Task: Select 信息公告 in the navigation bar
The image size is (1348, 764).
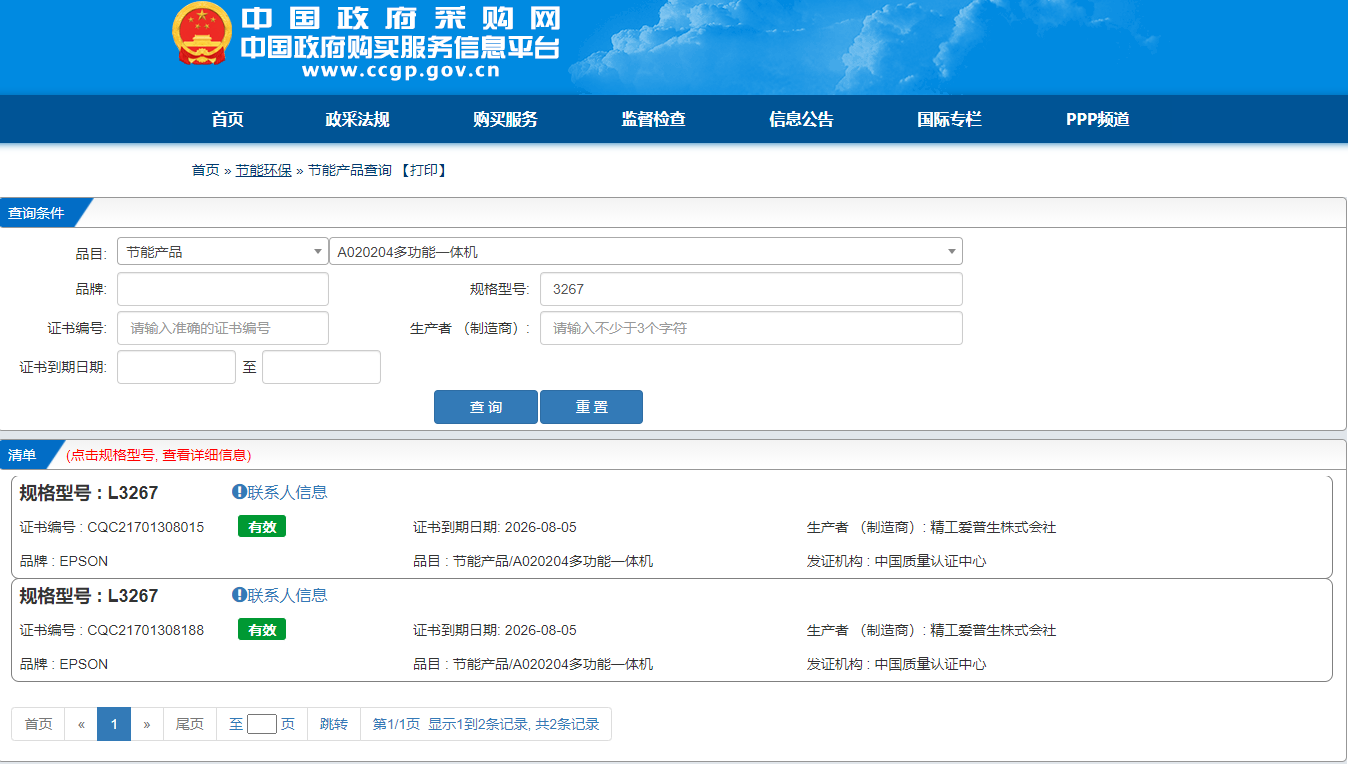Action: coord(801,120)
